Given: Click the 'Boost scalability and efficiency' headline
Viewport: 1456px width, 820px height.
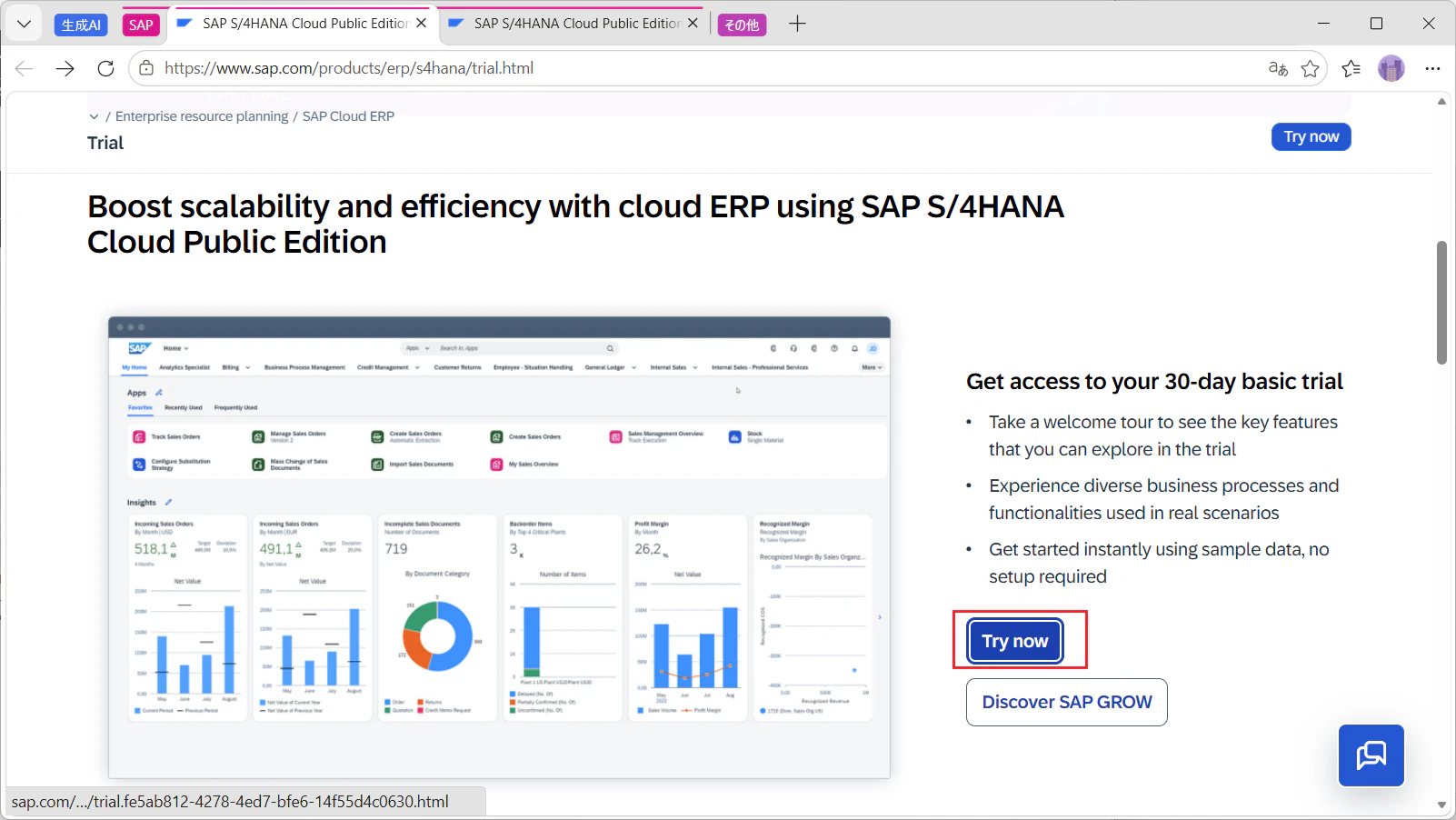Looking at the screenshot, I should tap(575, 225).
